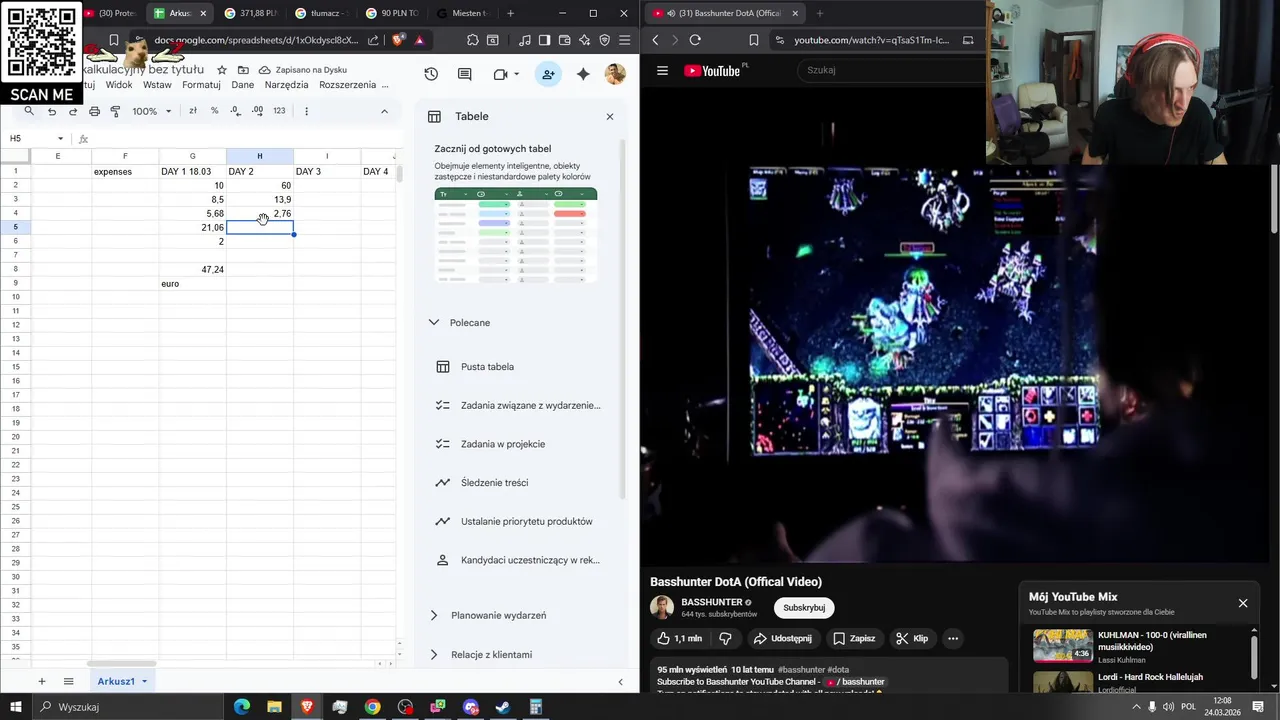Format the cell as percent

(x=214, y=111)
